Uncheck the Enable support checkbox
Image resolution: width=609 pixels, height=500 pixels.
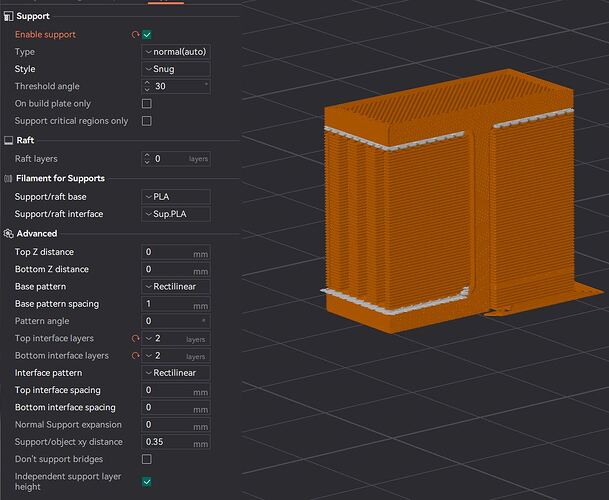tap(147, 35)
